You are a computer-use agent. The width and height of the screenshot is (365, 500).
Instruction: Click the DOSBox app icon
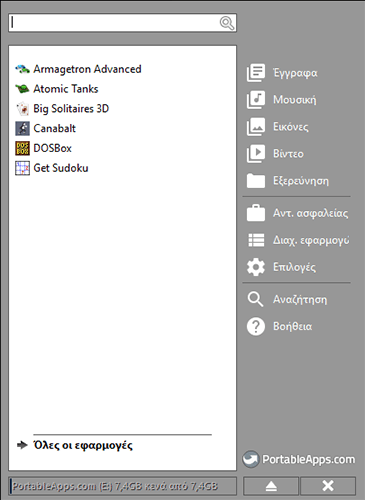[22, 148]
